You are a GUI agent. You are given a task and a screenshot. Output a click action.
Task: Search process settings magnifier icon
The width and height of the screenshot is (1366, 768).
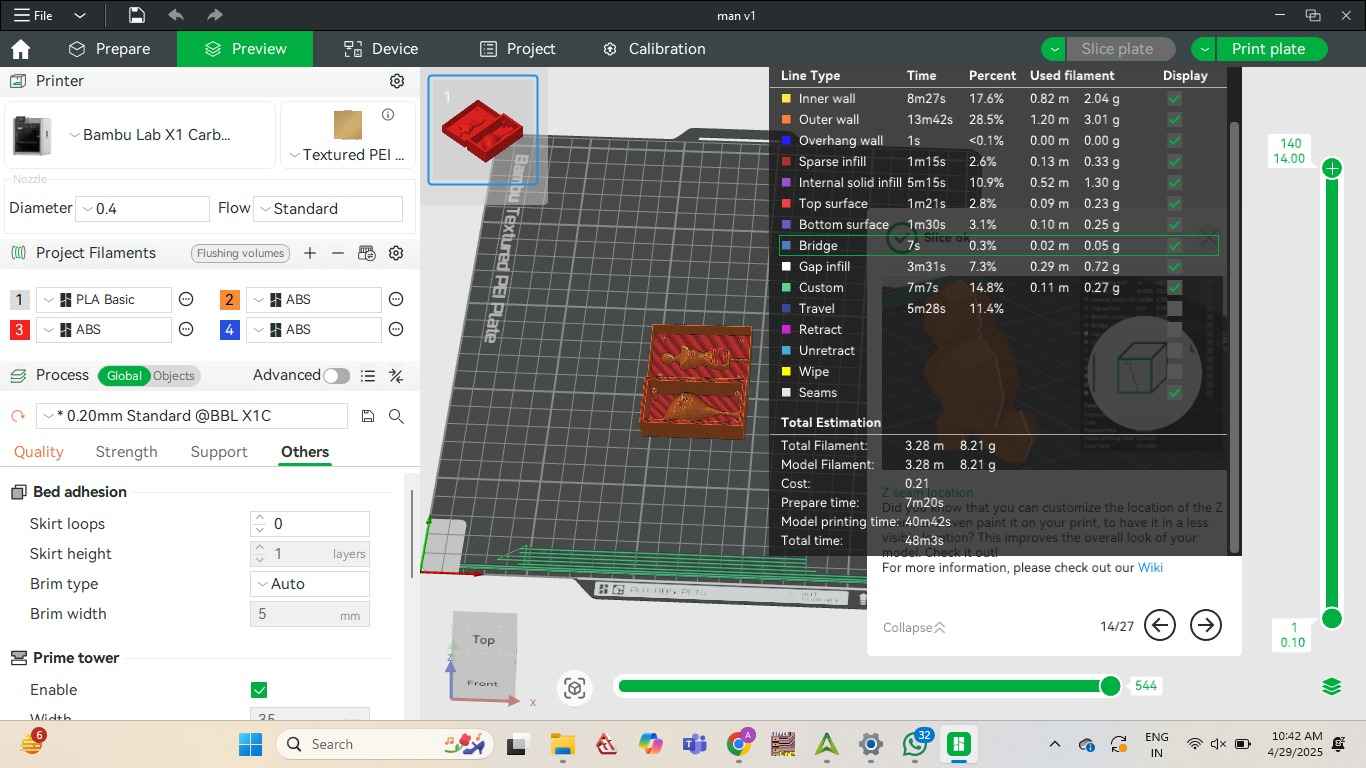click(x=396, y=416)
